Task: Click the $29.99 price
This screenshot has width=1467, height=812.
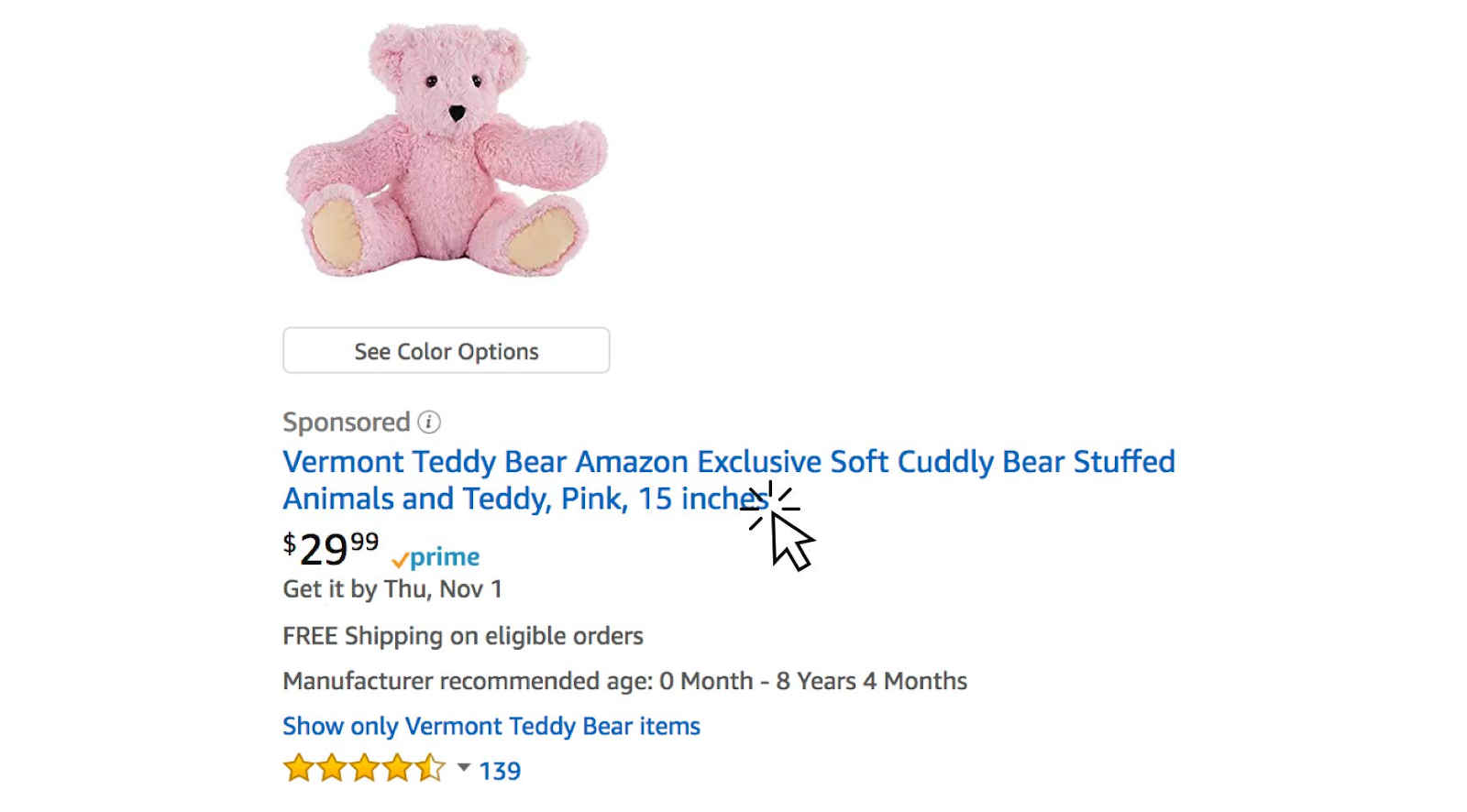Action: tap(330, 549)
